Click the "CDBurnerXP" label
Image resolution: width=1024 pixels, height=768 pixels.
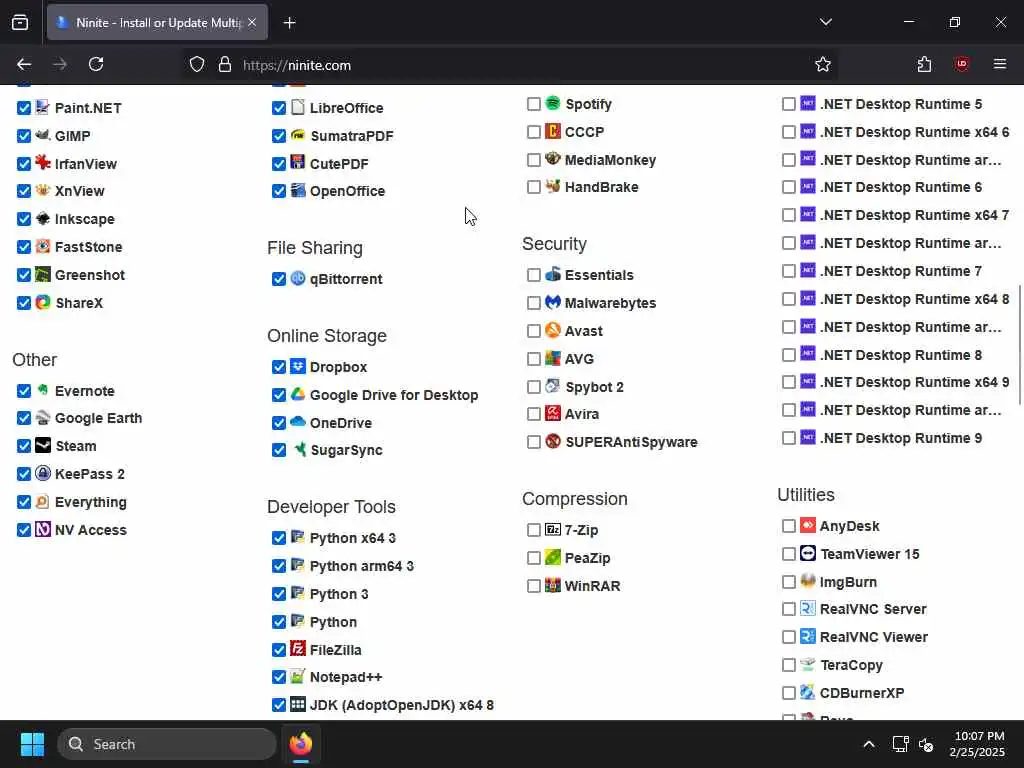click(862, 693)
